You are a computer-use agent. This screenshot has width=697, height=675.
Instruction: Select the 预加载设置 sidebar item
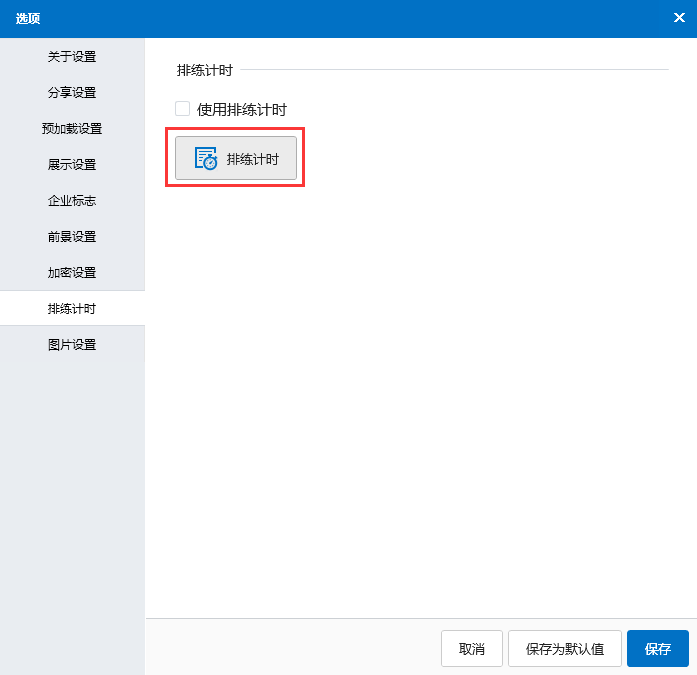(x=72, y=129)
